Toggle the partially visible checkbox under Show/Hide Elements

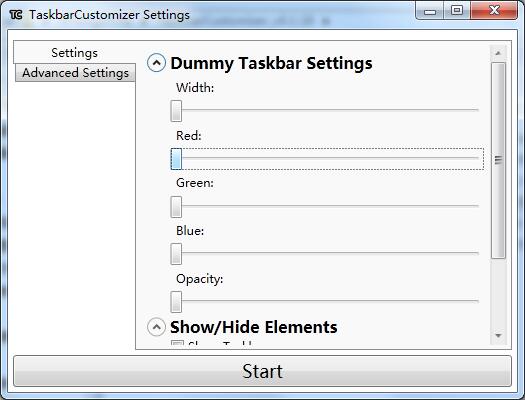point(177,343)
